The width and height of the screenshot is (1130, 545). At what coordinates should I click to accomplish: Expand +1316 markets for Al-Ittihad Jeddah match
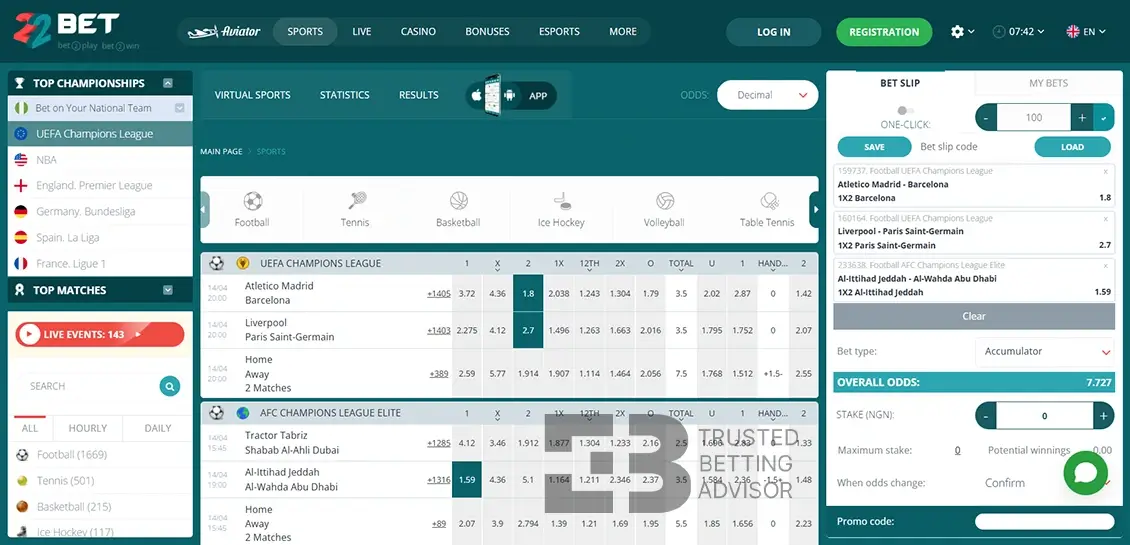pyautogui.click(x=439, y=480)
